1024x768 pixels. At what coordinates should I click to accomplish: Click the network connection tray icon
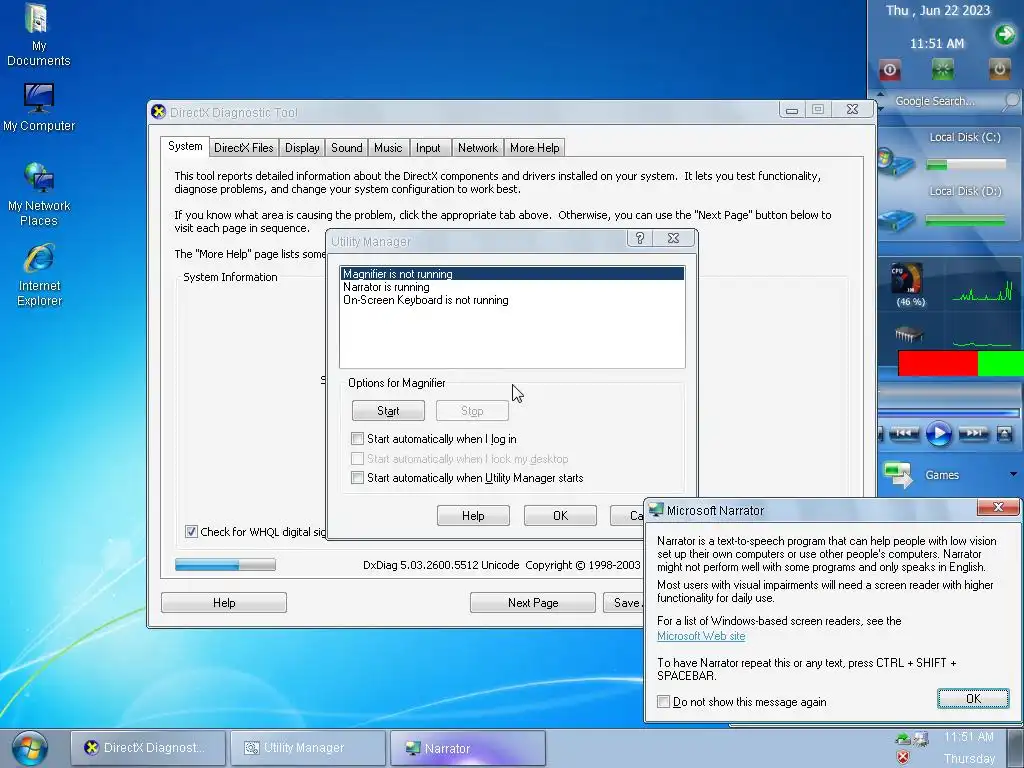(x=921, y=739)
